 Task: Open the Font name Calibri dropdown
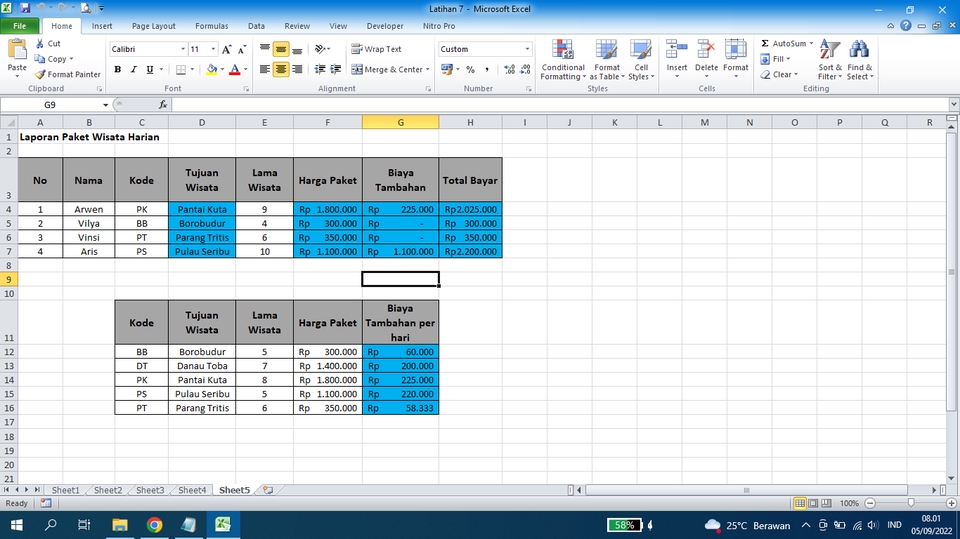182,49
